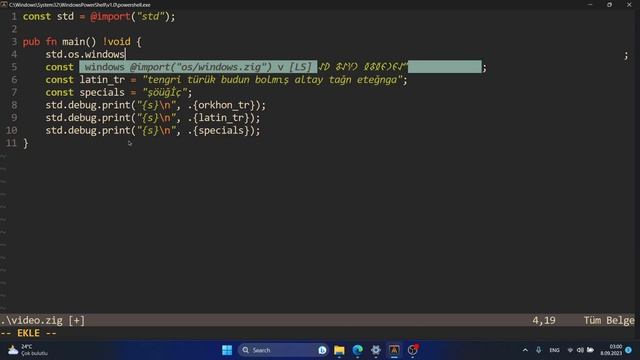Open volume control tray icon
640x360 pixels.
tap(580, 350)
